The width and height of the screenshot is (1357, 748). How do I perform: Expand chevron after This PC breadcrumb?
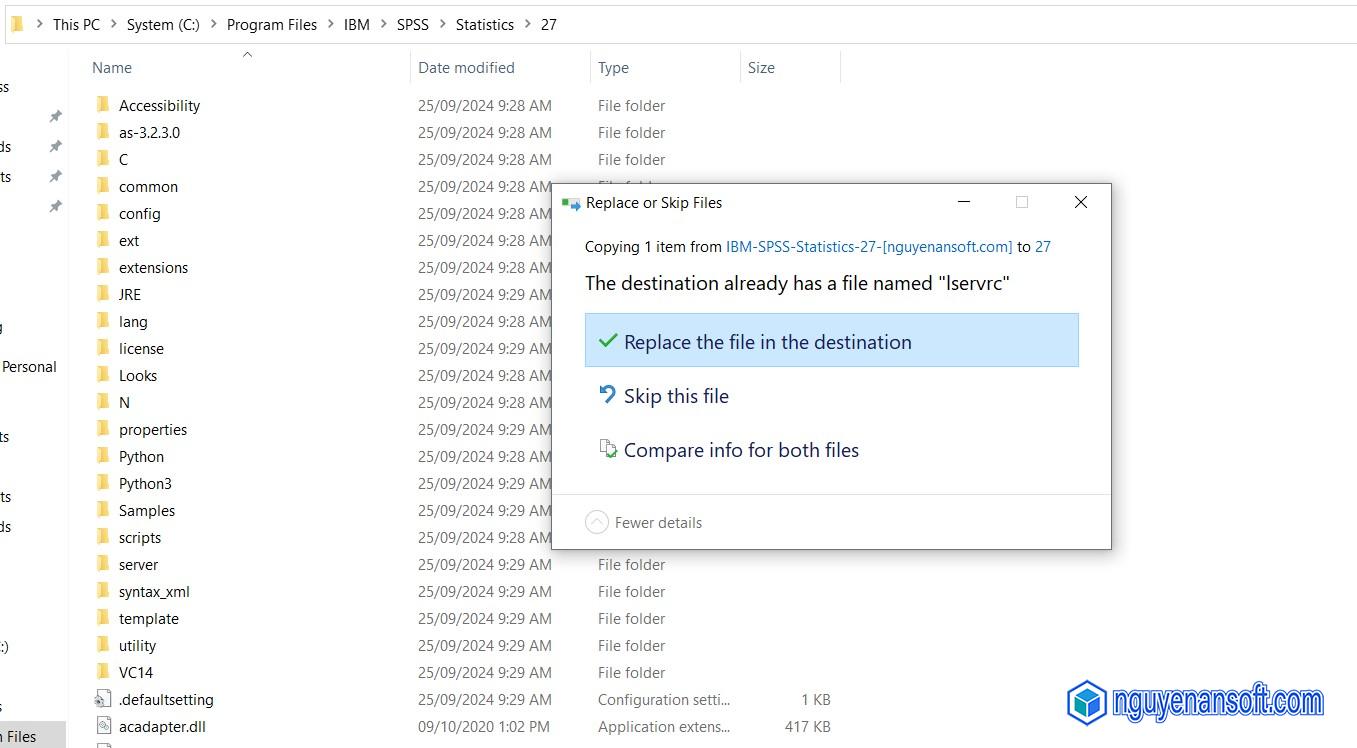[113, 25]
